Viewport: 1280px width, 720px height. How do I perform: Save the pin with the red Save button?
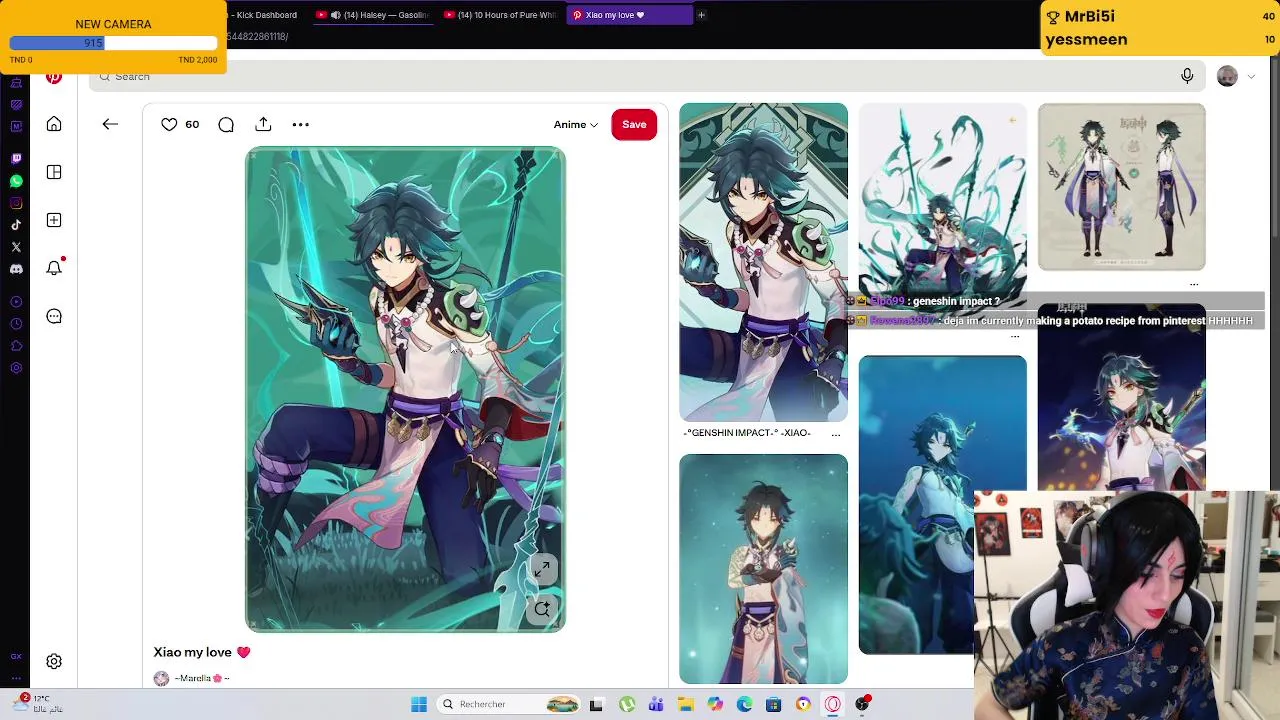(634, 124)
